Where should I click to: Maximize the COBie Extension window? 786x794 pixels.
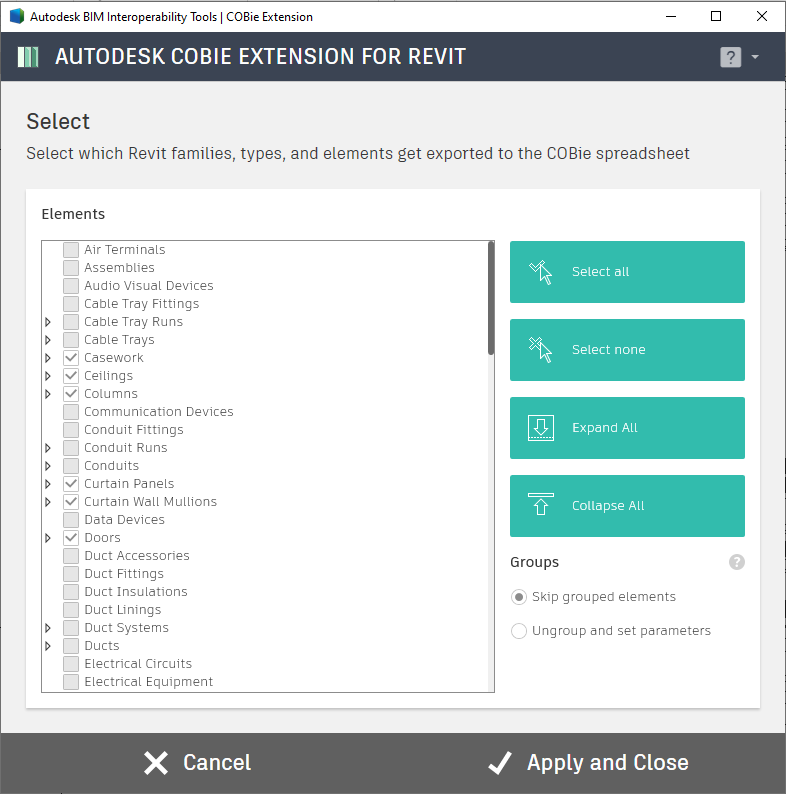716,16
